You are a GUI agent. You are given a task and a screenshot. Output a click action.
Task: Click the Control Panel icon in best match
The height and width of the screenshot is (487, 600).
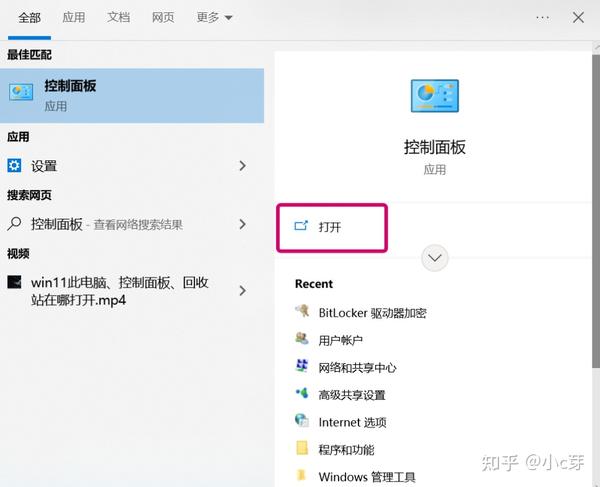[x=21, y=92]
